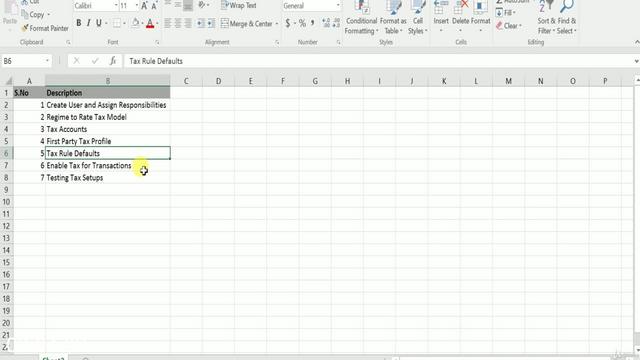
Task: Collapse the ribbon
Action: point(637,42)
